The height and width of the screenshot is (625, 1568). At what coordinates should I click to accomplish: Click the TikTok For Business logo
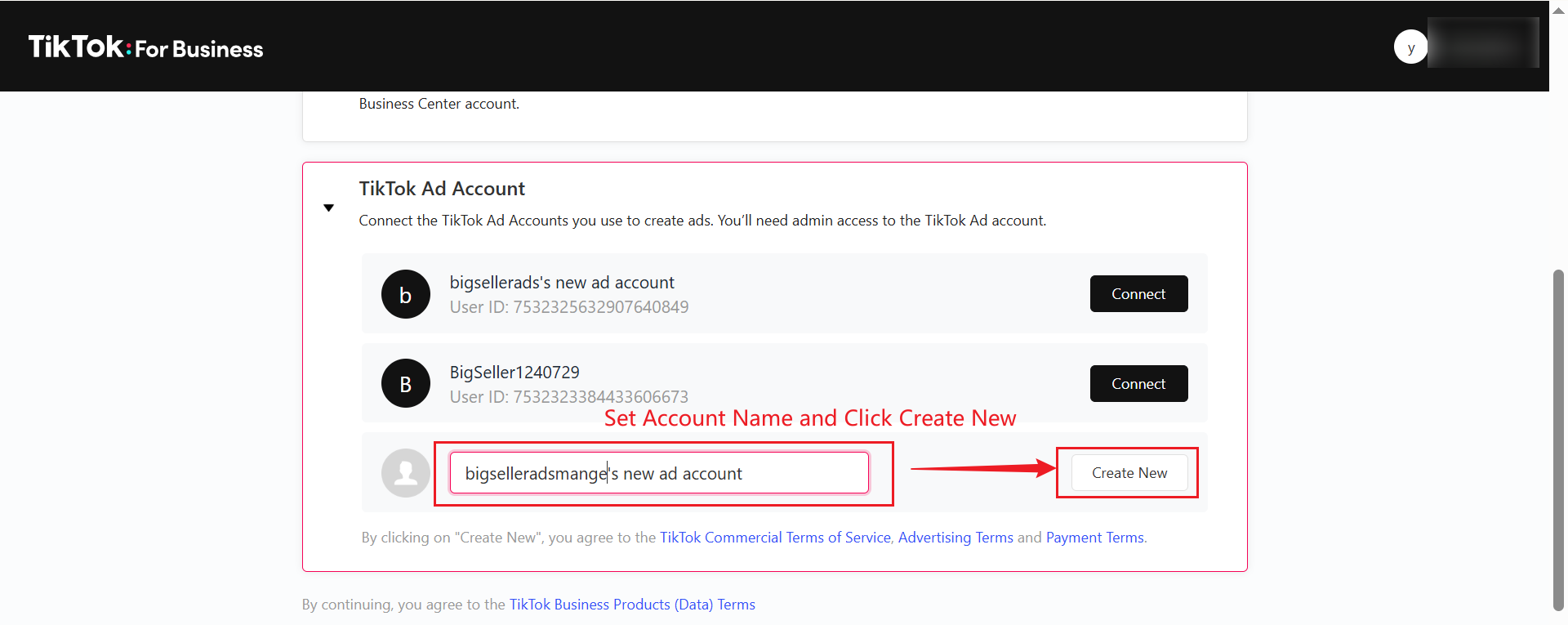pos(145,47)
